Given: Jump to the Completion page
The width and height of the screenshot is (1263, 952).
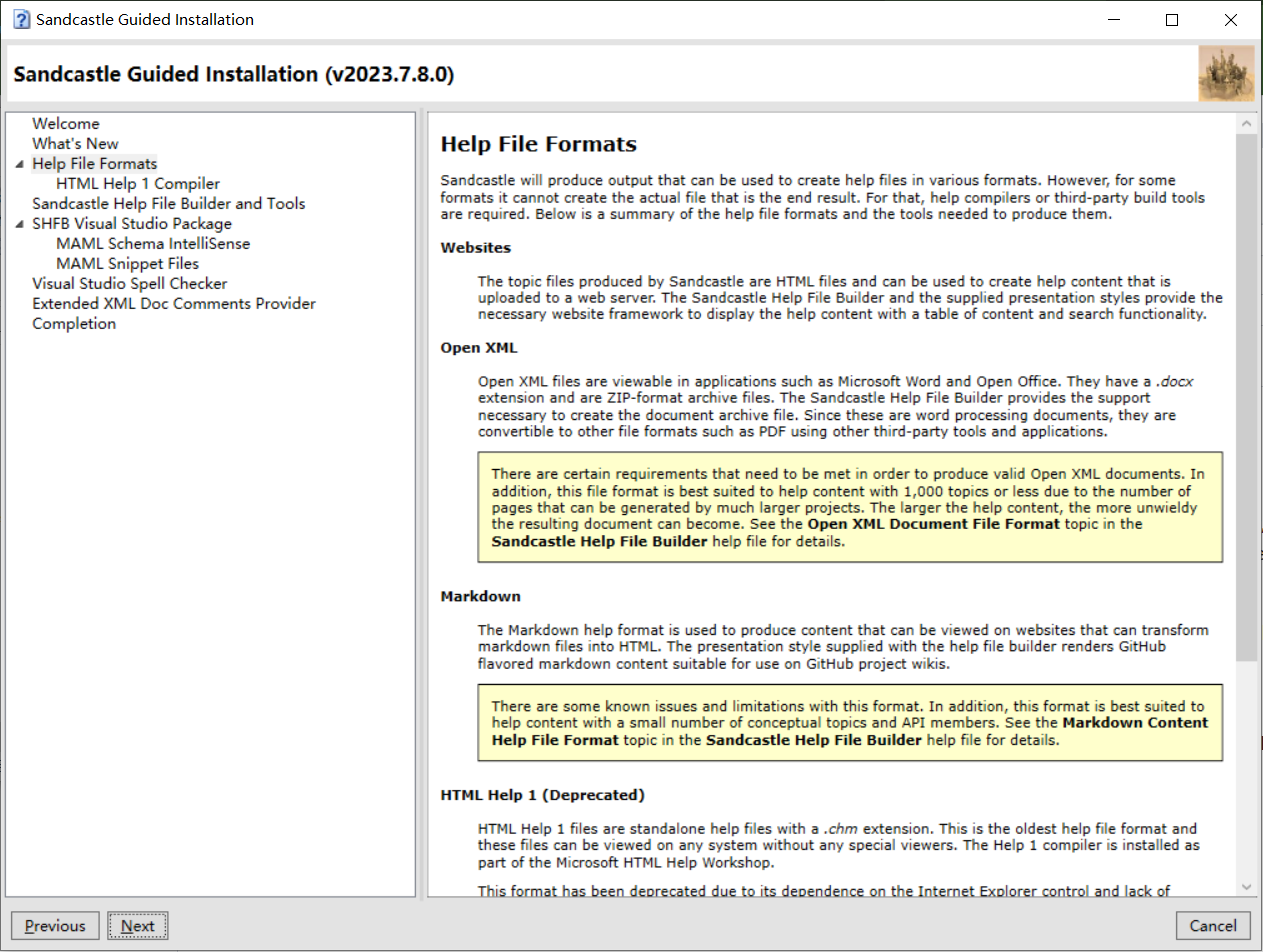Looking at the screenshot, I should [74, 324].
